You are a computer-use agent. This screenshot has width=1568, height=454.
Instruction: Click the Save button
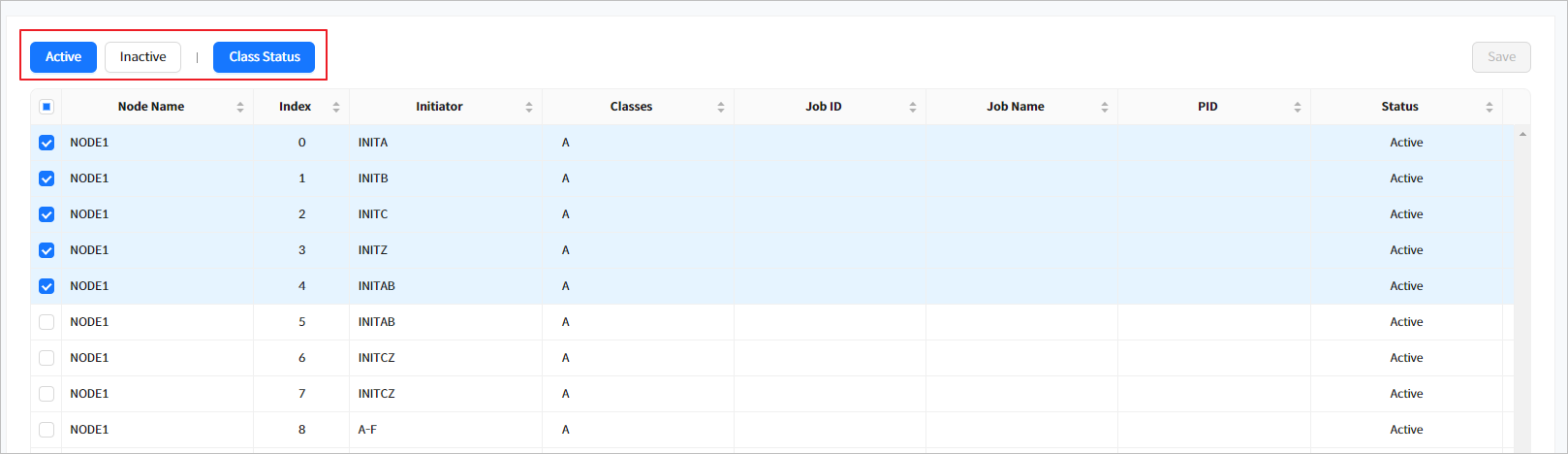coord(1501,57)
